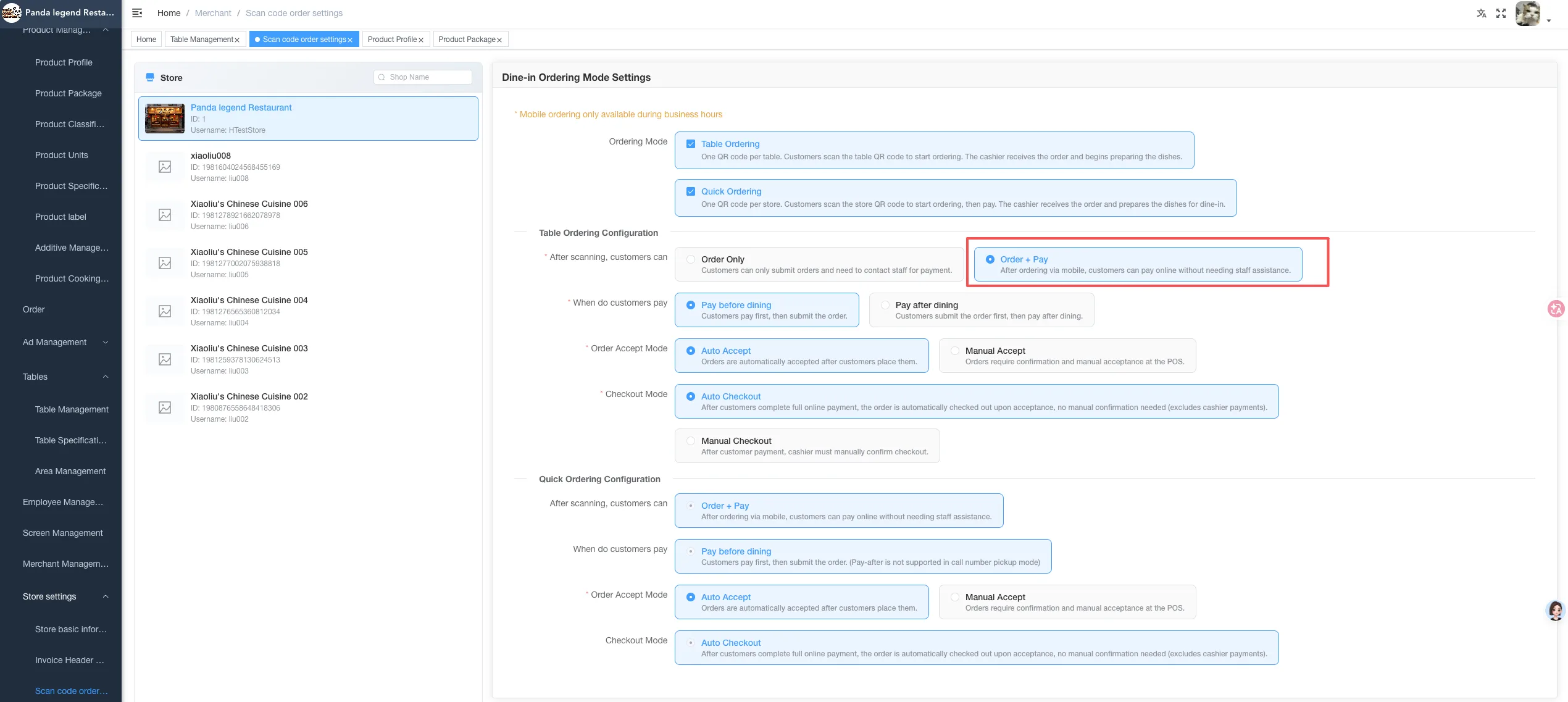Collapse the Store settings section

click(x=65, y=596)
